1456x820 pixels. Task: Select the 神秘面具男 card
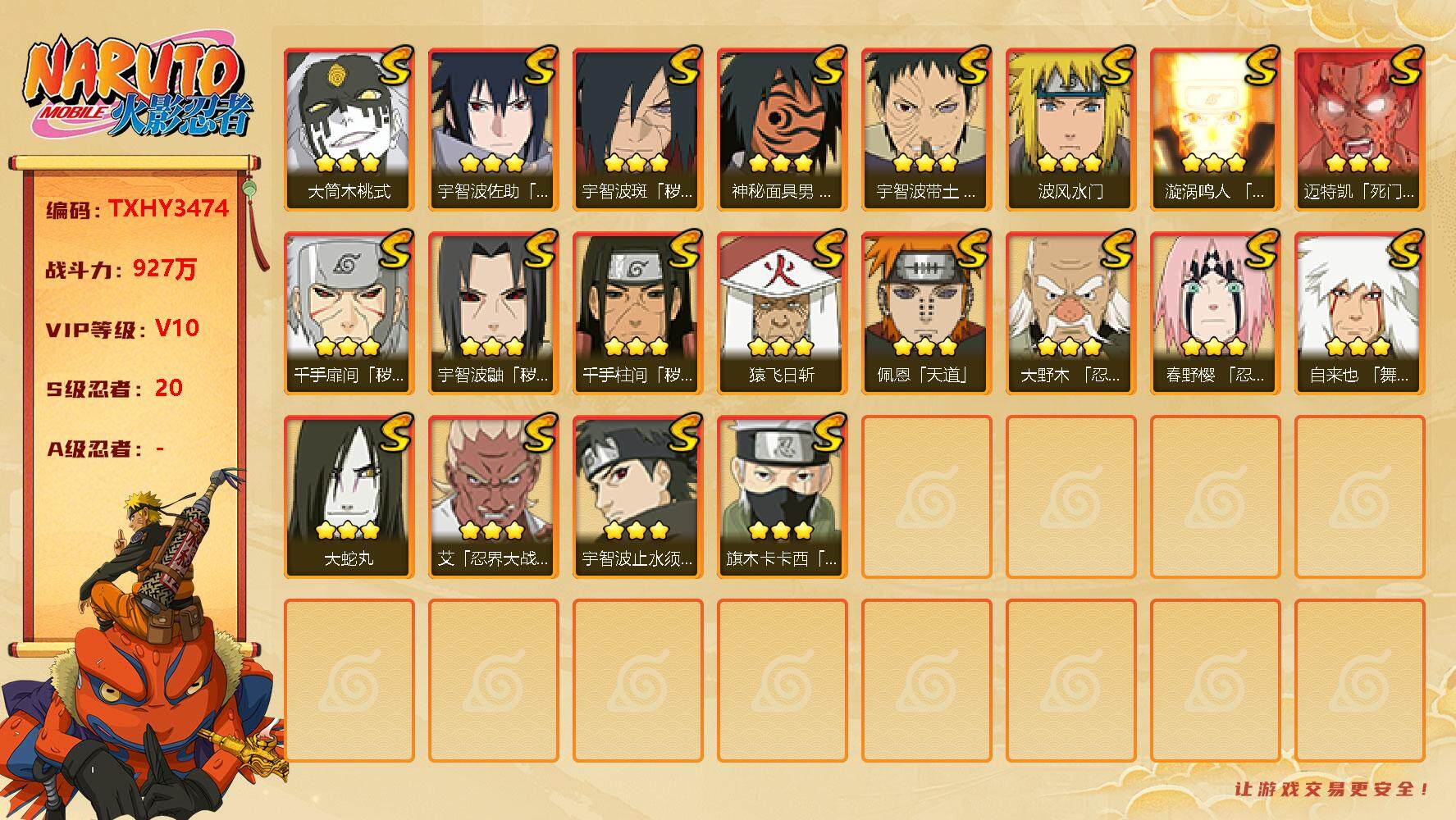point(783,130)
